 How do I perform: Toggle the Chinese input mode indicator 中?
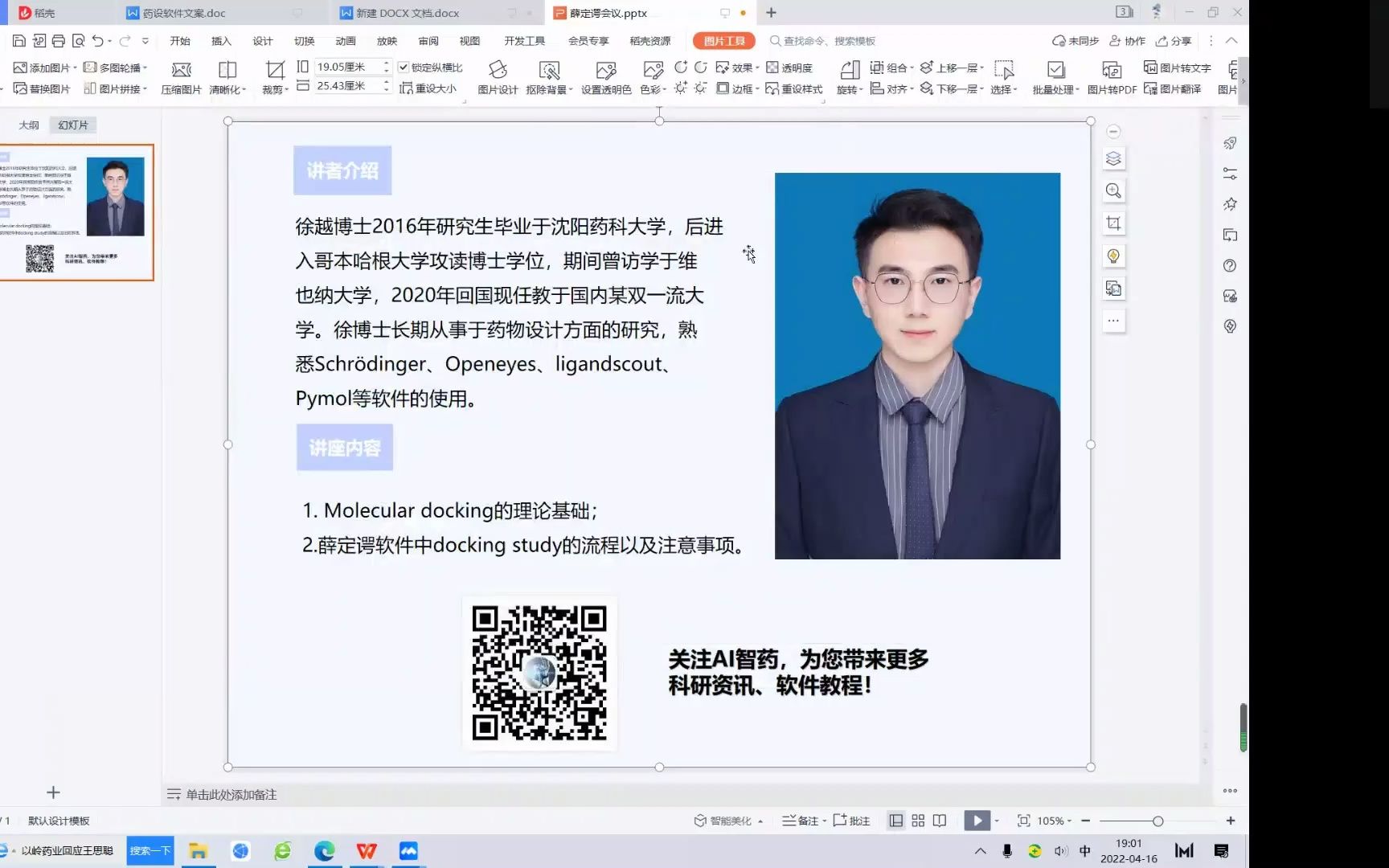pyautogui.click(x=1085, y=851)
